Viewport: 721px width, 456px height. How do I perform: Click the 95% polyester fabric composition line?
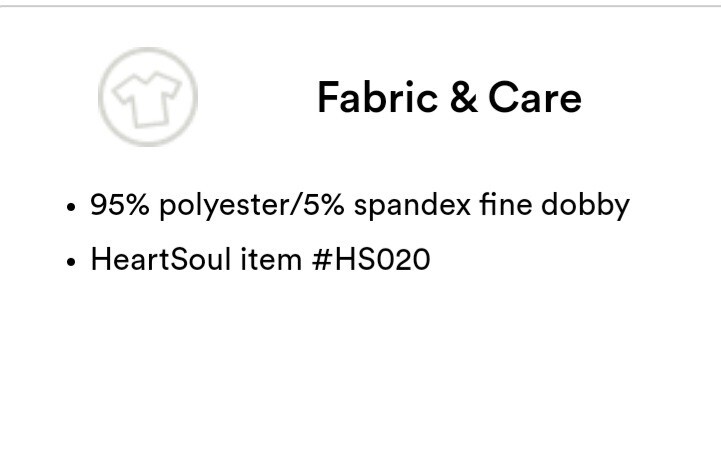coord(360,205)
